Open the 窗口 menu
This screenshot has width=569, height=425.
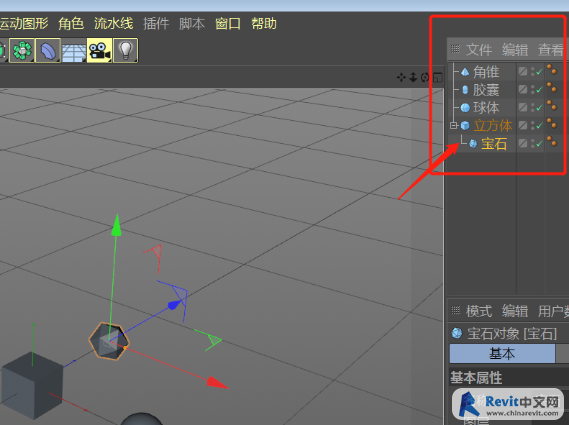pyautogui.click(x=228, y=24)
